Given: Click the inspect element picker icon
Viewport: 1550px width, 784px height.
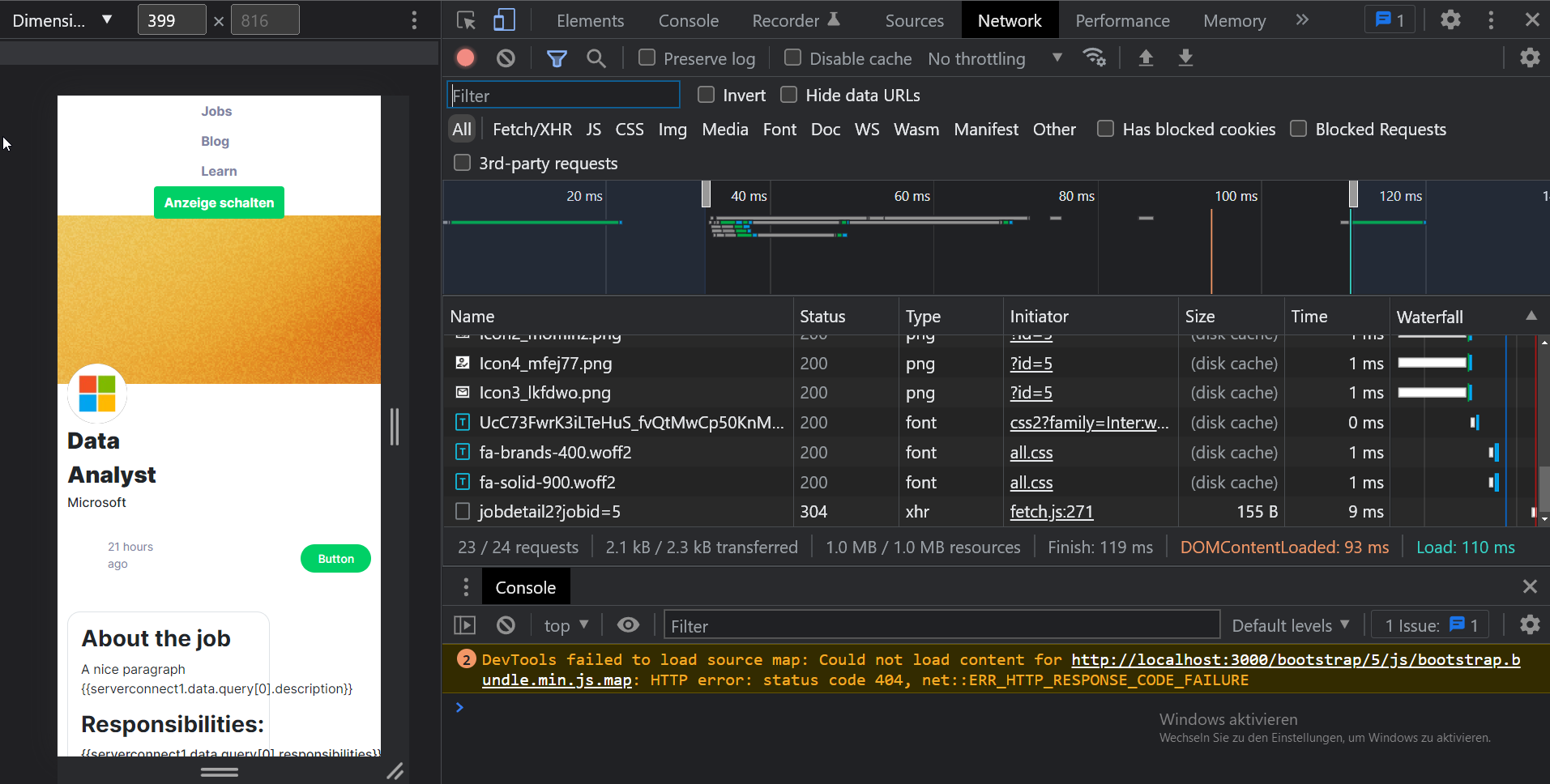Looking at the screenshot, I should [466, 20].
